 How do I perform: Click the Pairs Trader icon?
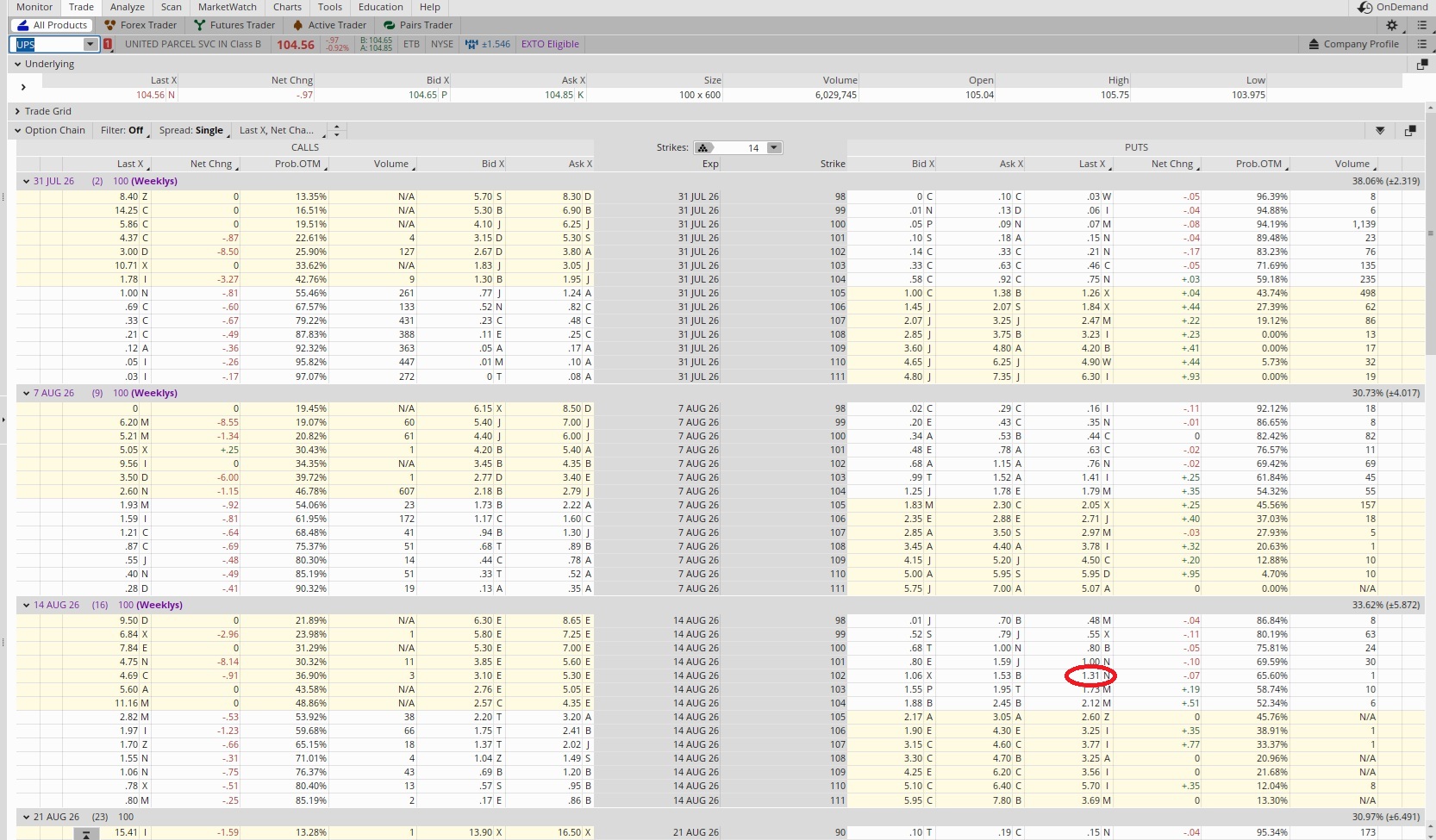390,25
